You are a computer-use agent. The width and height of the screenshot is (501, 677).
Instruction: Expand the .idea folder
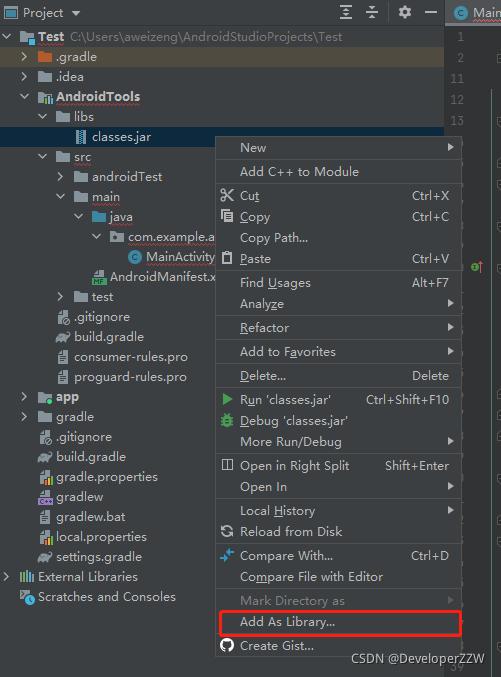[x=25, y=76]
